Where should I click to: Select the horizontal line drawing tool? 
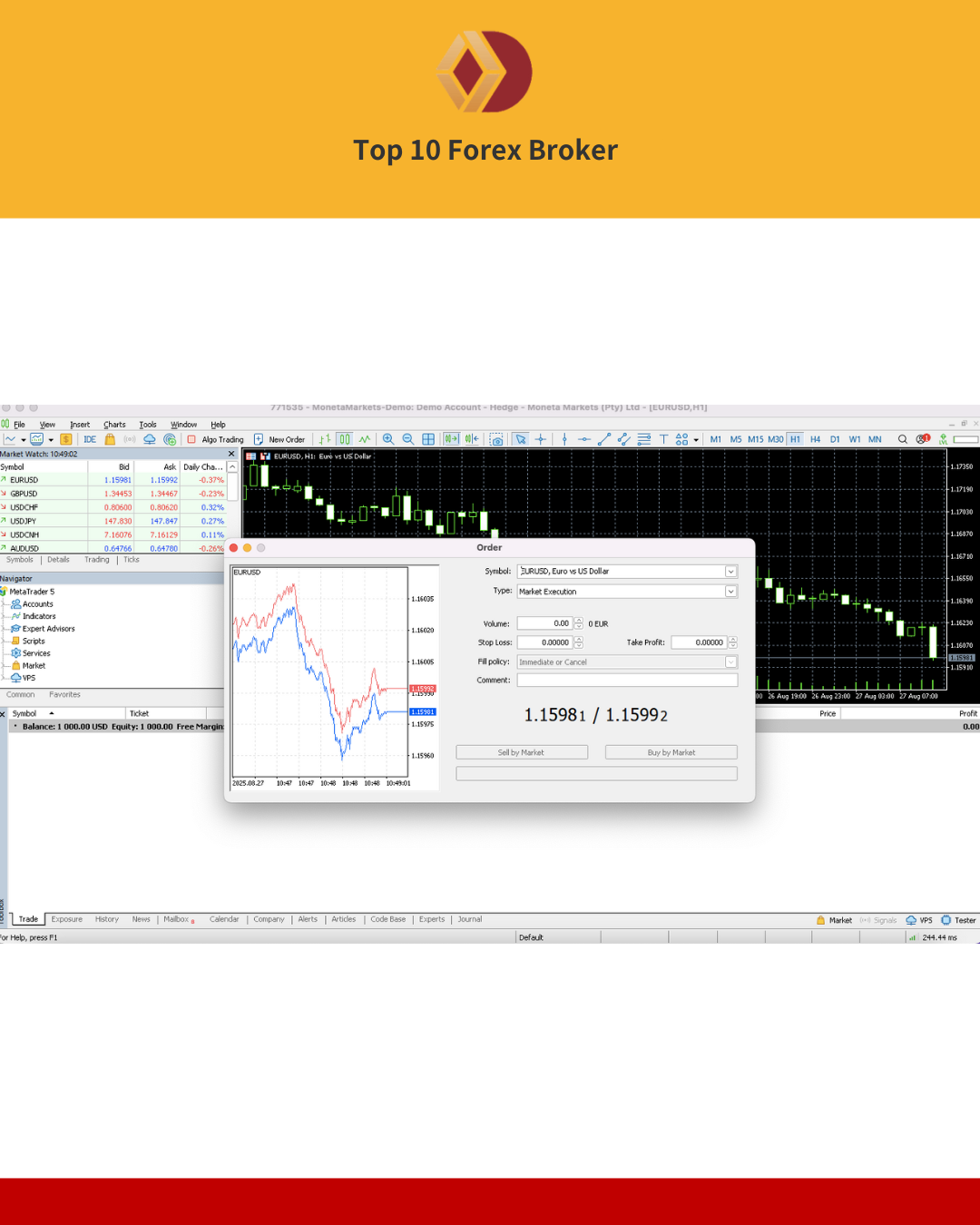584,439
